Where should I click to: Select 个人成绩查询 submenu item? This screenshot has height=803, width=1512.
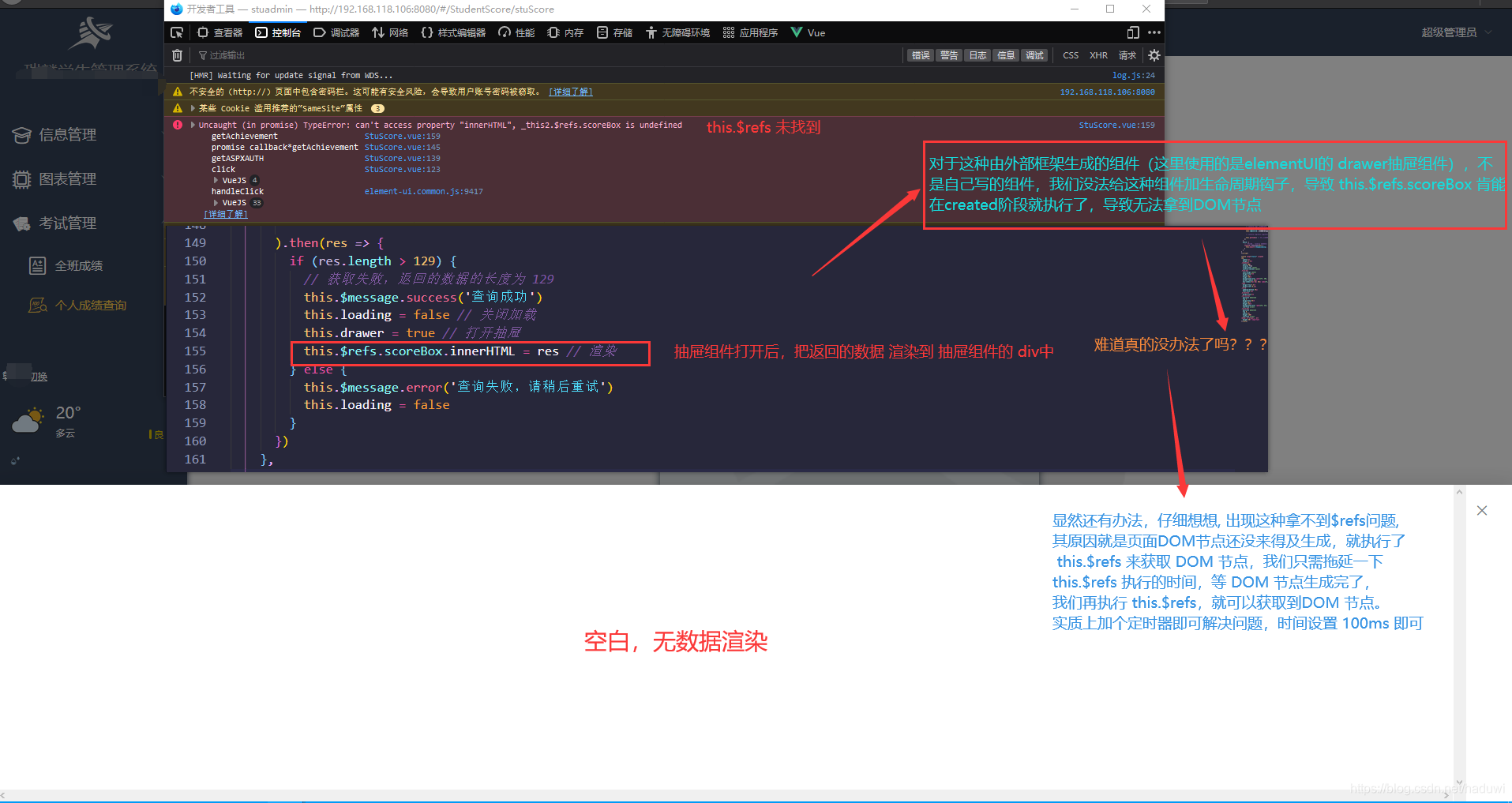pos(91,306)
